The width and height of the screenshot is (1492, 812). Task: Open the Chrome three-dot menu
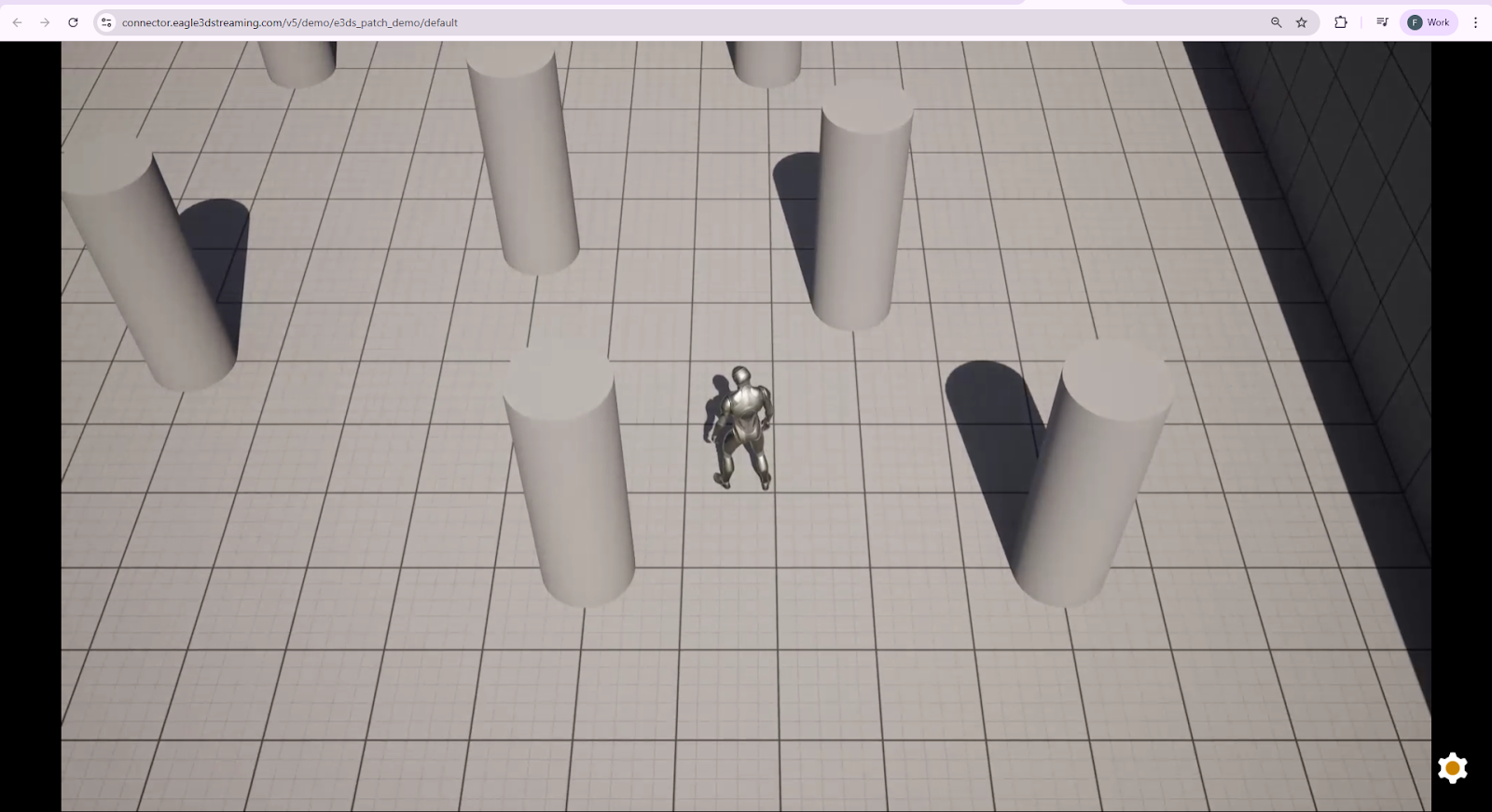coord(1475,22)
